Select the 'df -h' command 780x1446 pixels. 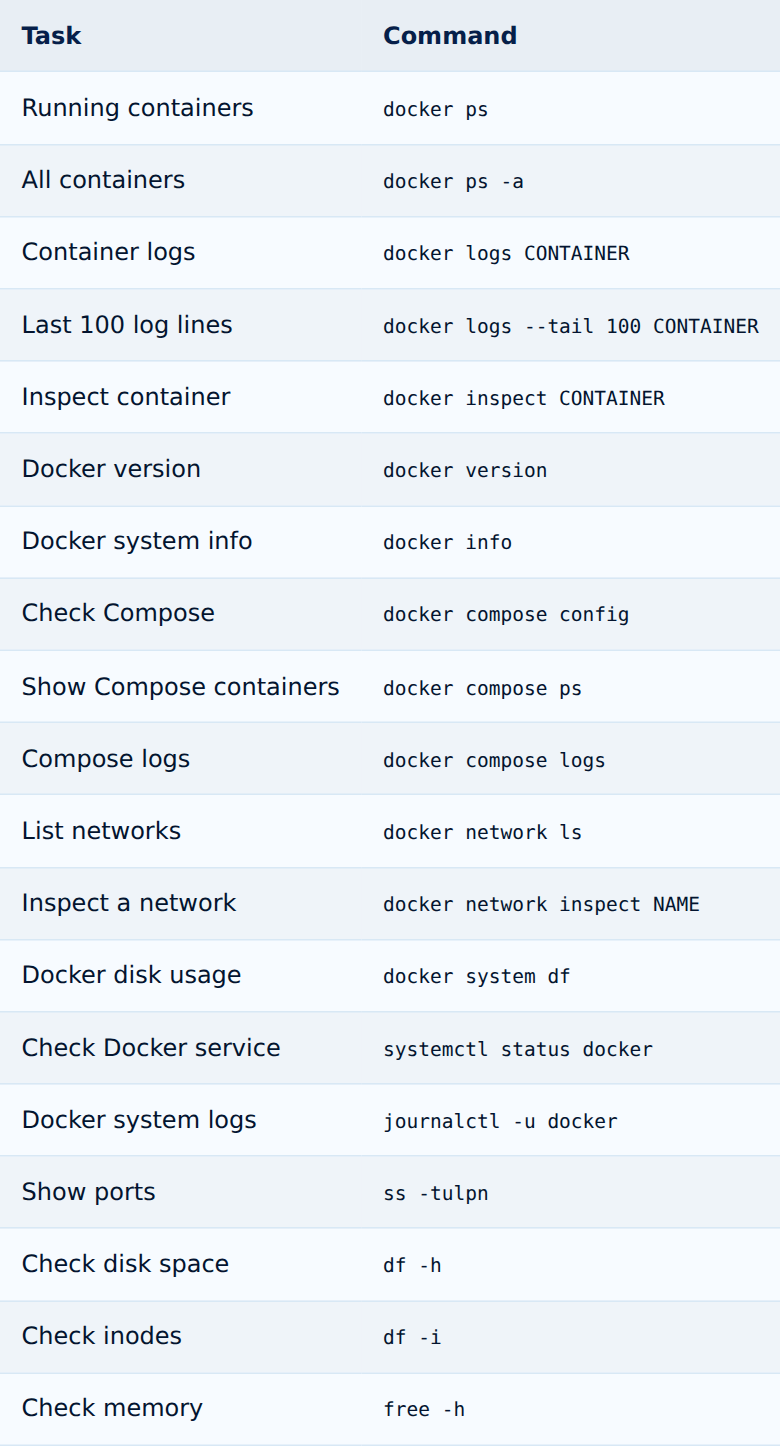[x=412, y=1265]
